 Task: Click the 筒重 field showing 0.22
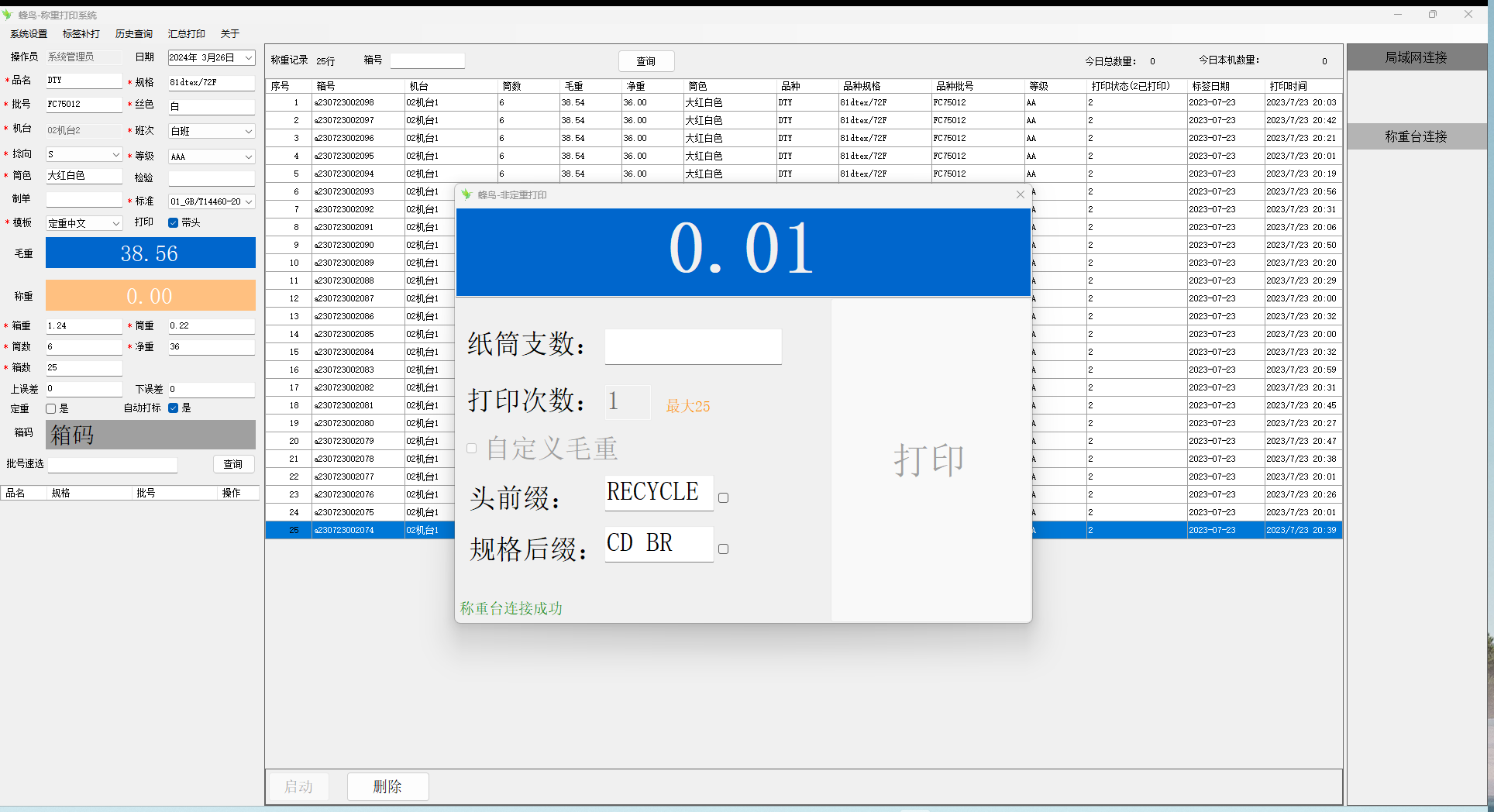(212, 326)
